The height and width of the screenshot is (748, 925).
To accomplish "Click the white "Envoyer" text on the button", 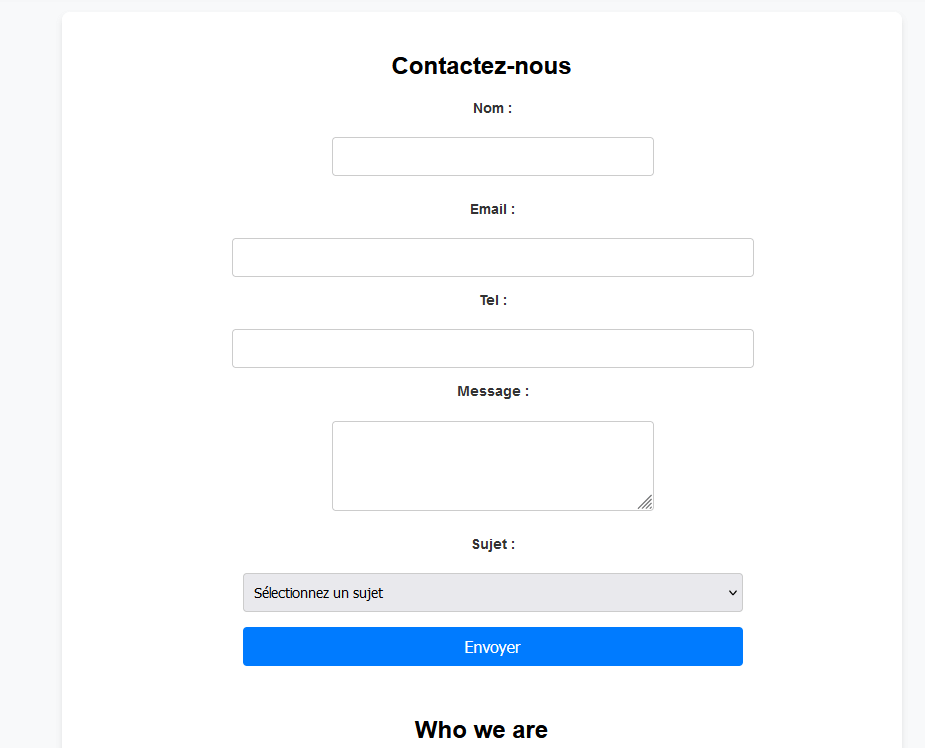I will coord(492,647).
